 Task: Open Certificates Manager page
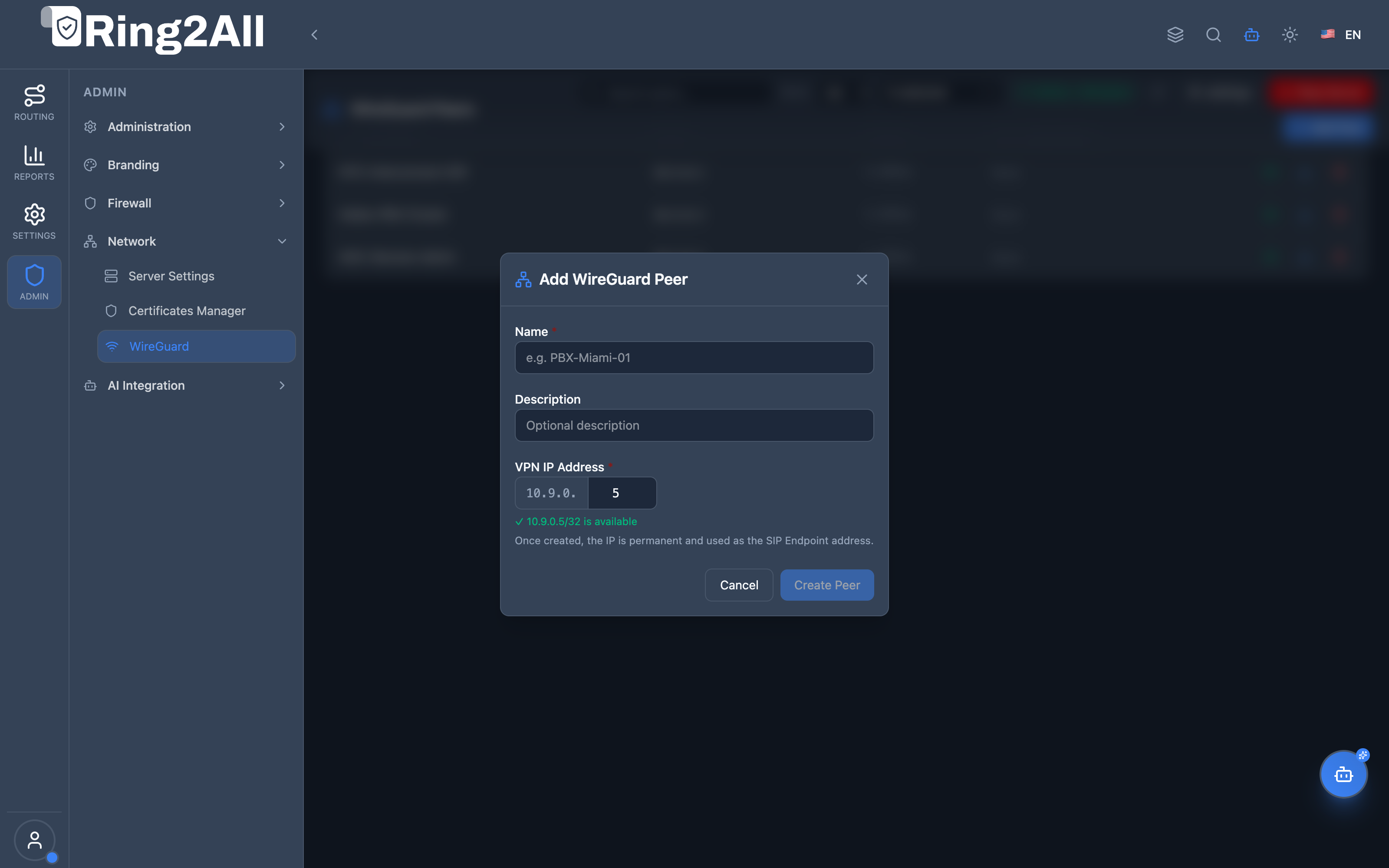196,311
